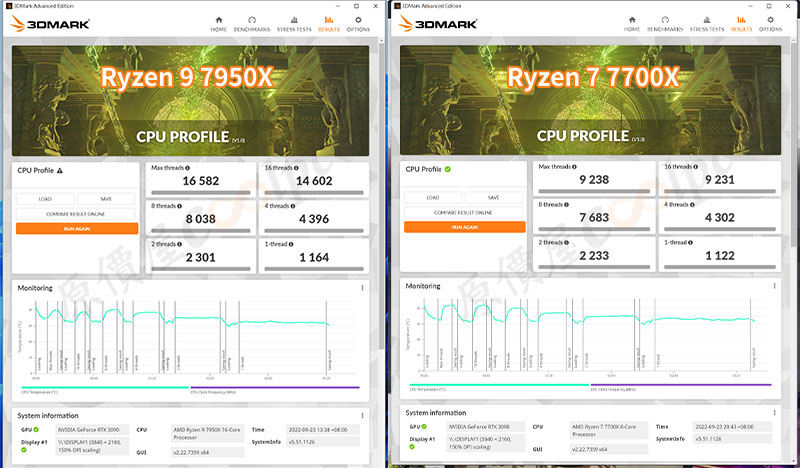800x468 pixels.
Task: Click info icon beside 4 threads, right window
Action: 692,205
